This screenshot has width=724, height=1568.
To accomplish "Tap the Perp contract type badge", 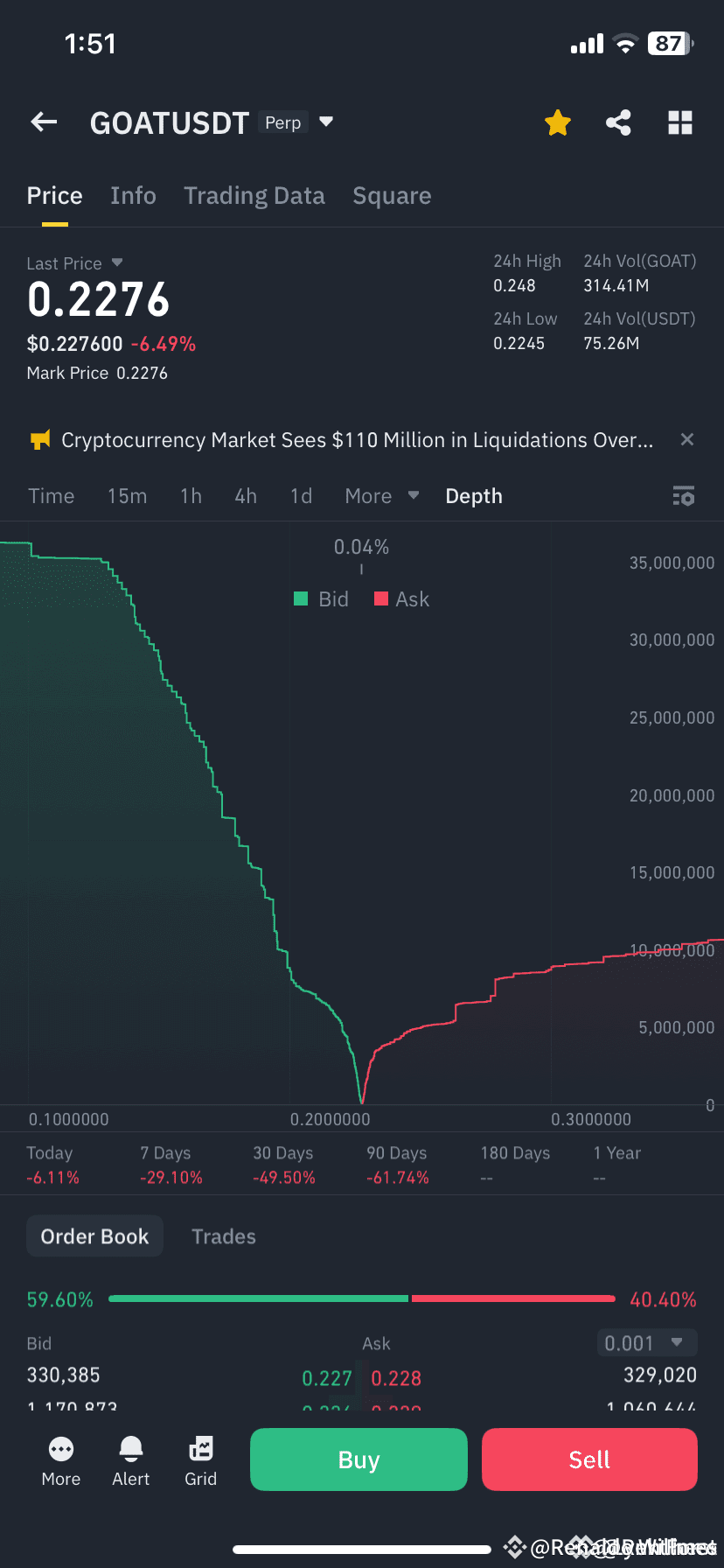I will pos(283,122).
